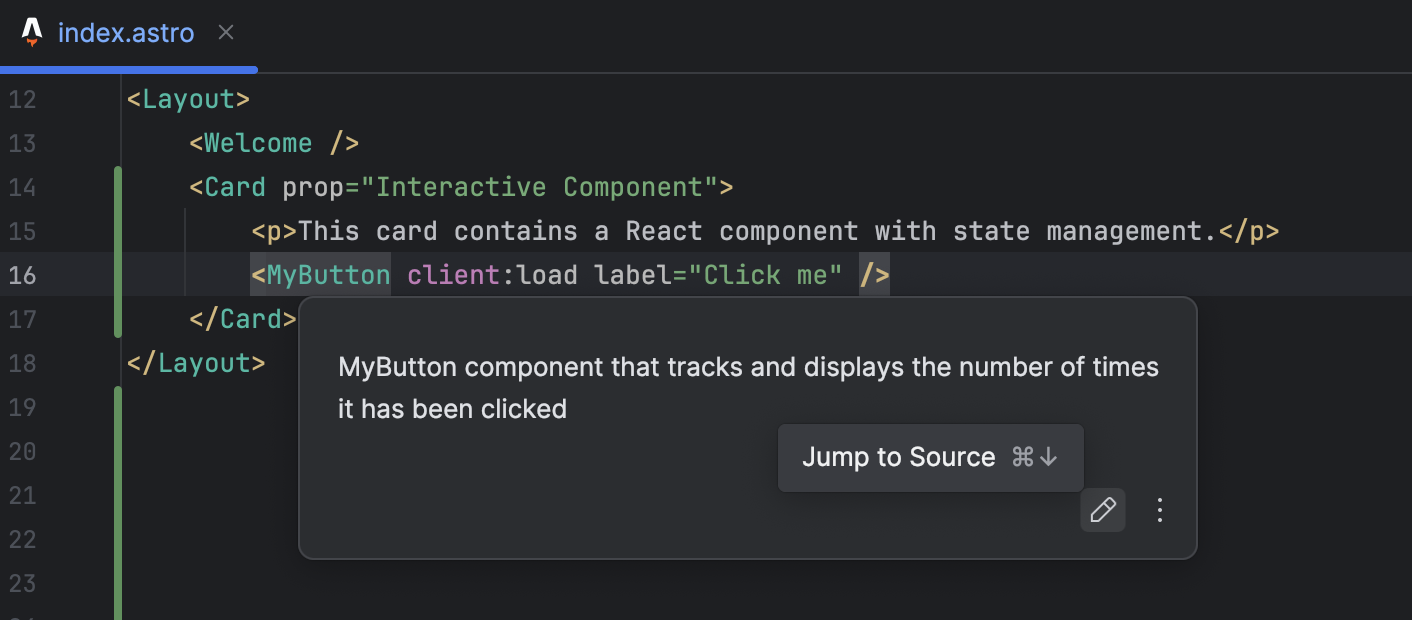Click the client:load attribute on line 16

tap(490, 275)
